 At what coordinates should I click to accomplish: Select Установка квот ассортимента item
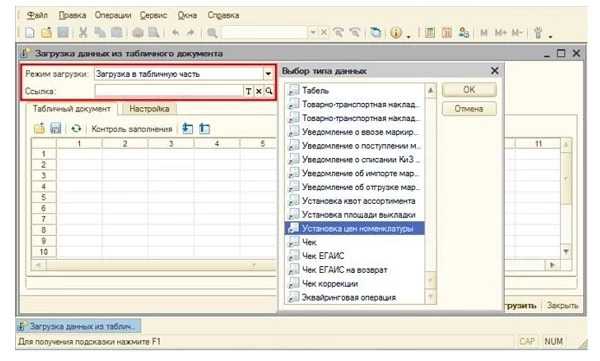[x=355, y=201]
